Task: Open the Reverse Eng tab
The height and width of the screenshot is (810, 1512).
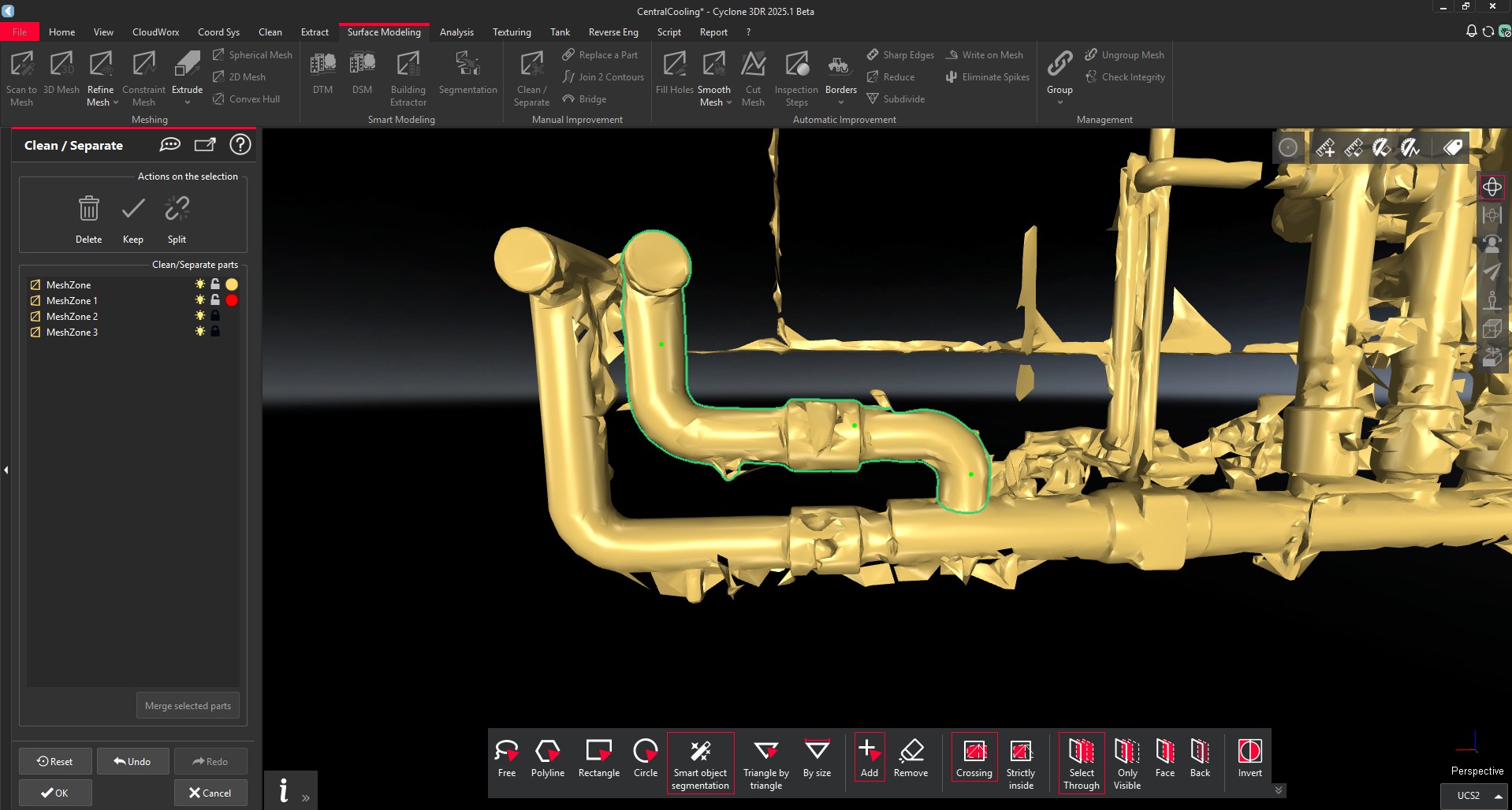Action: (x=613, y=32)
